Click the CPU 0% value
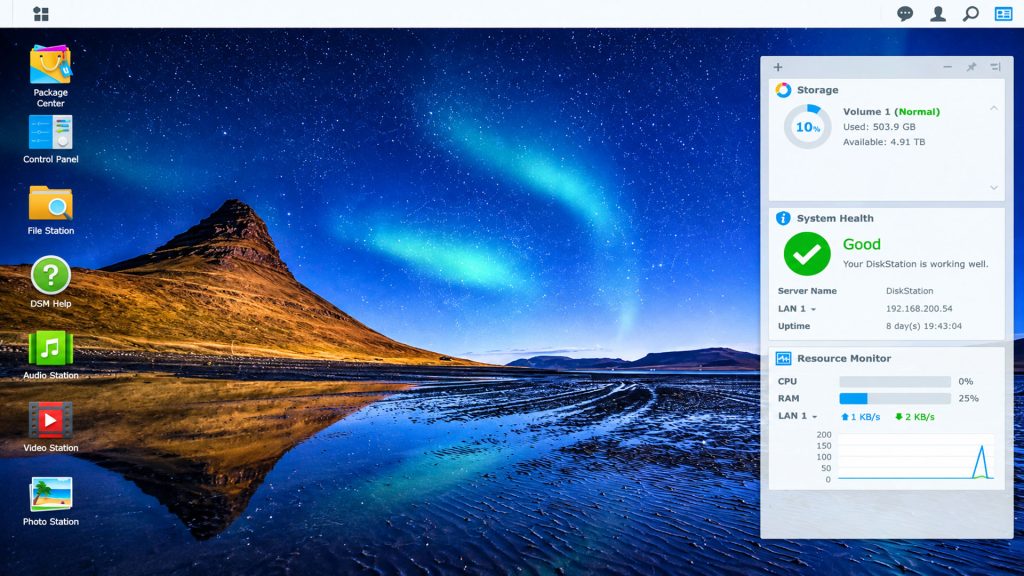 click(x=965, y=381)
